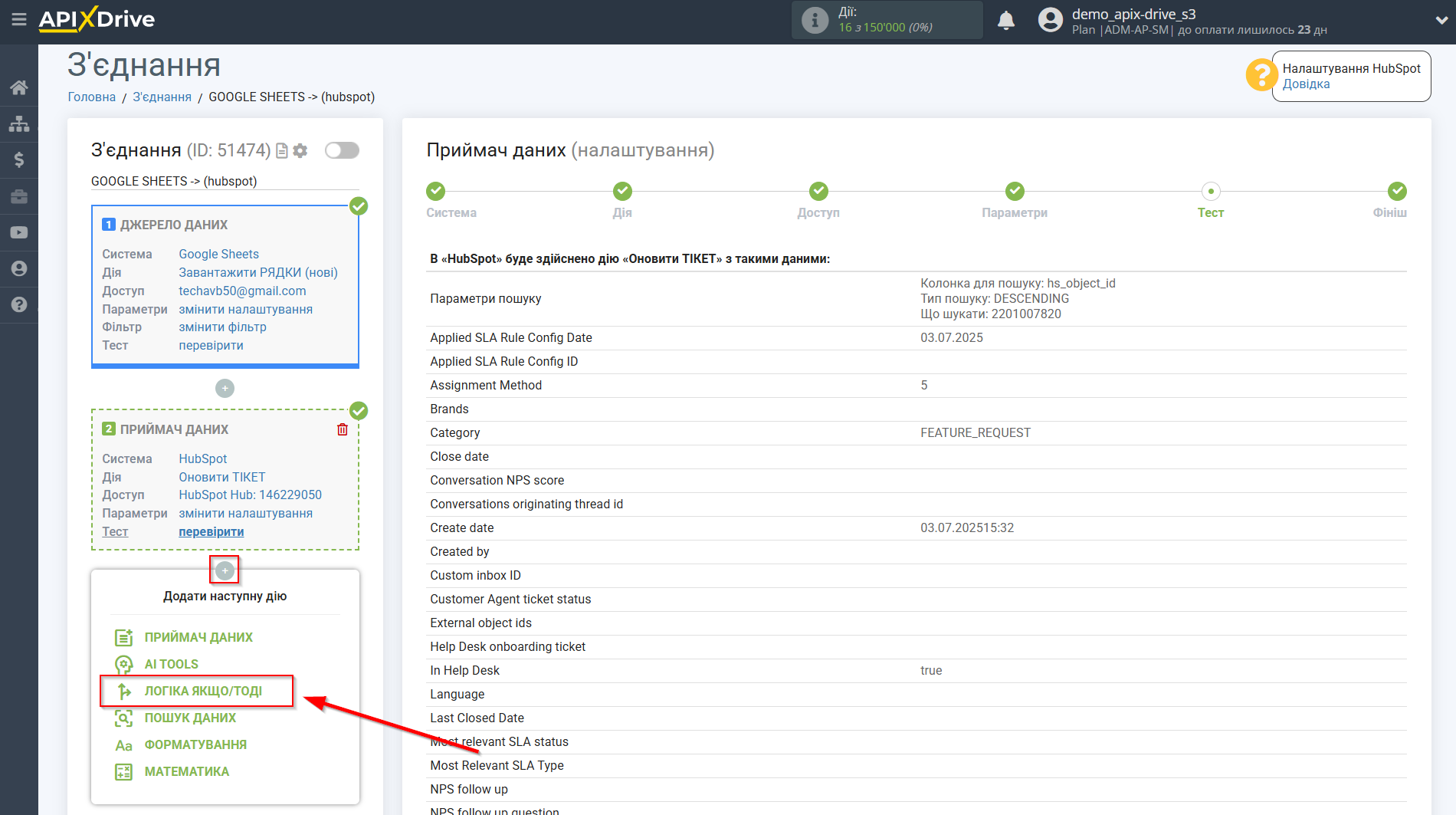Screen dimensions: 1456x815
Task: Select ЛОГІКА ЯКЩО/ТОДІ next action
Action: [203, 691]
